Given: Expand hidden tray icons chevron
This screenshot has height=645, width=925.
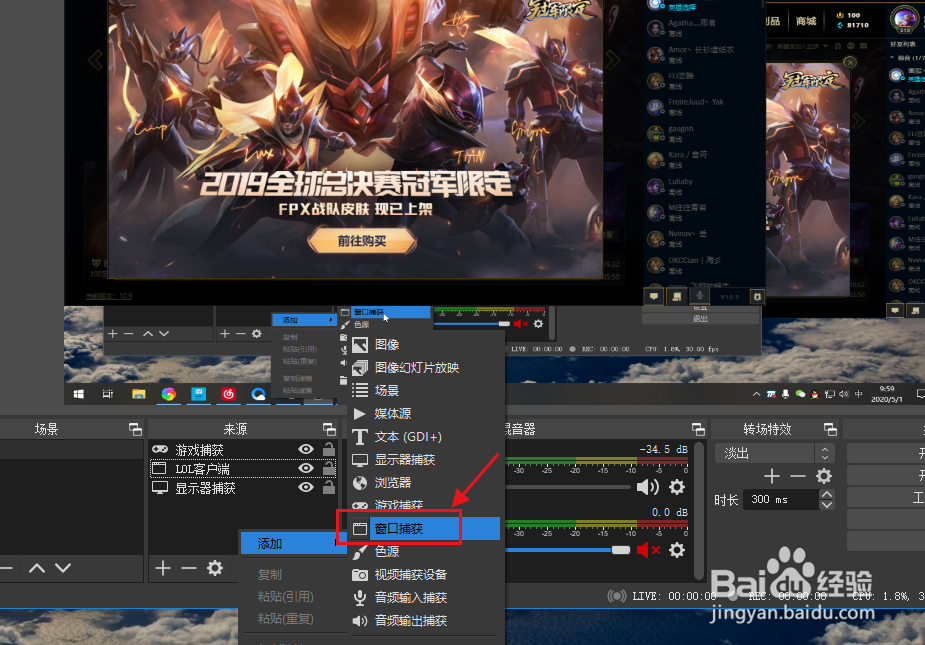Looking at the screenshot, I should click(x=756, y=394).
